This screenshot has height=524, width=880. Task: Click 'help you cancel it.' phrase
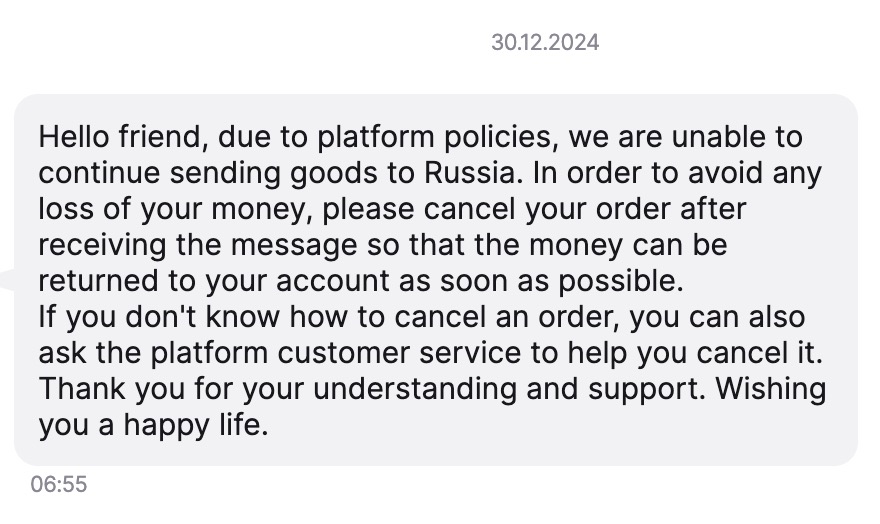coord(695,354)
